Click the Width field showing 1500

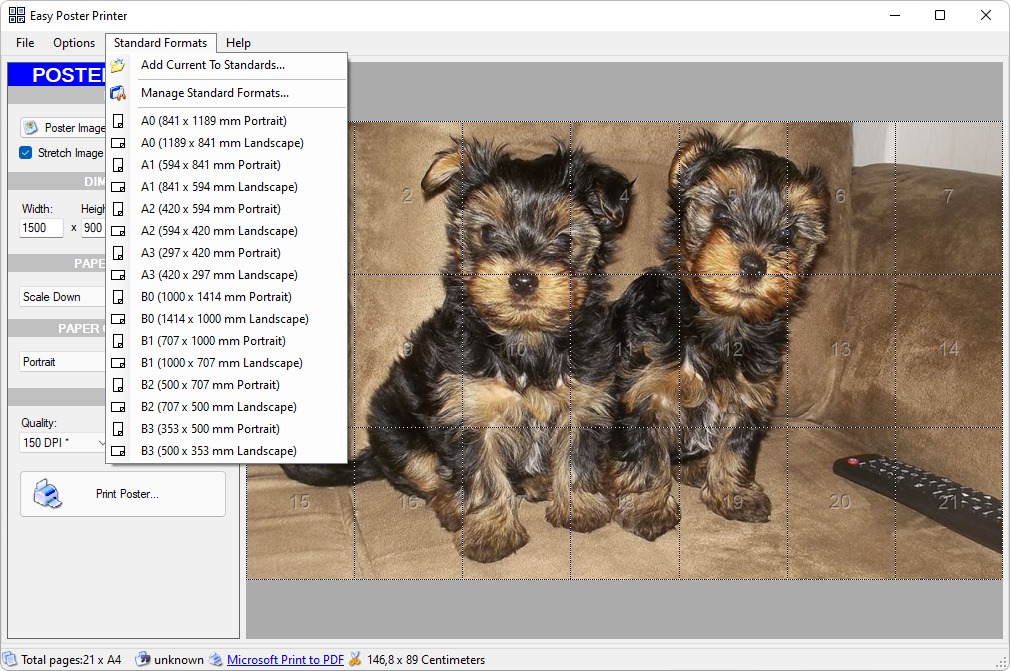[41, 227]
